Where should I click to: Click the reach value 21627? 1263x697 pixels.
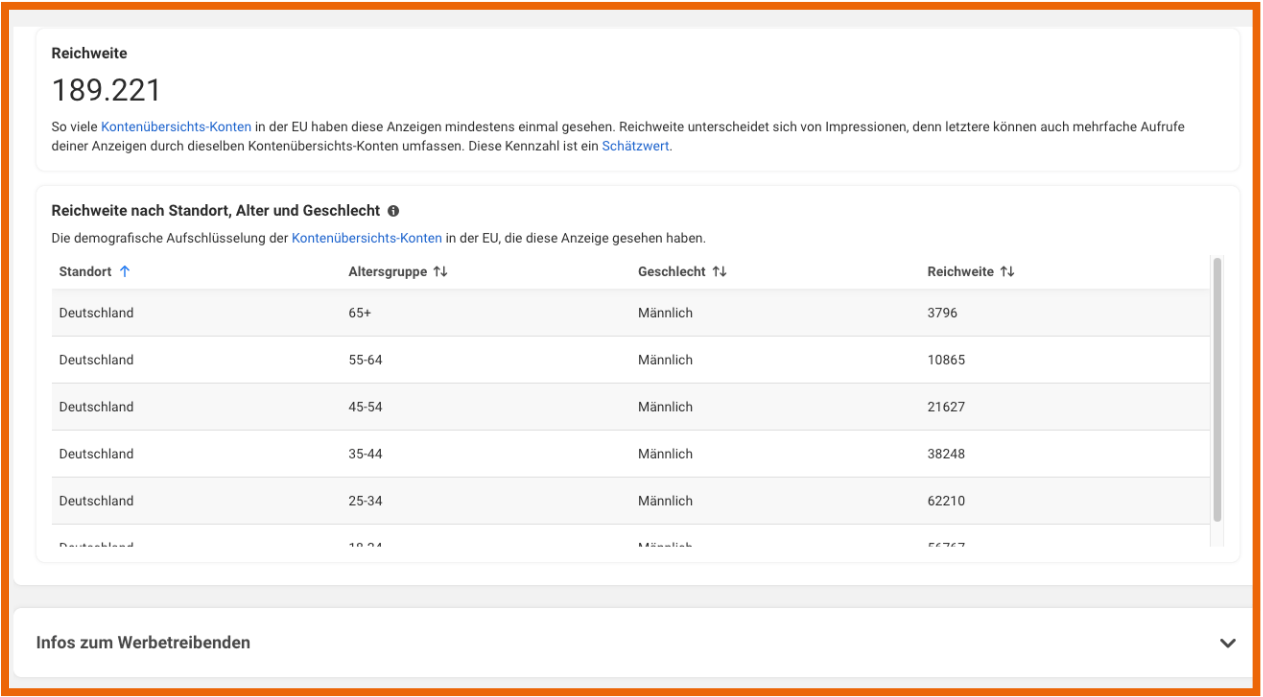coord(946,407)
